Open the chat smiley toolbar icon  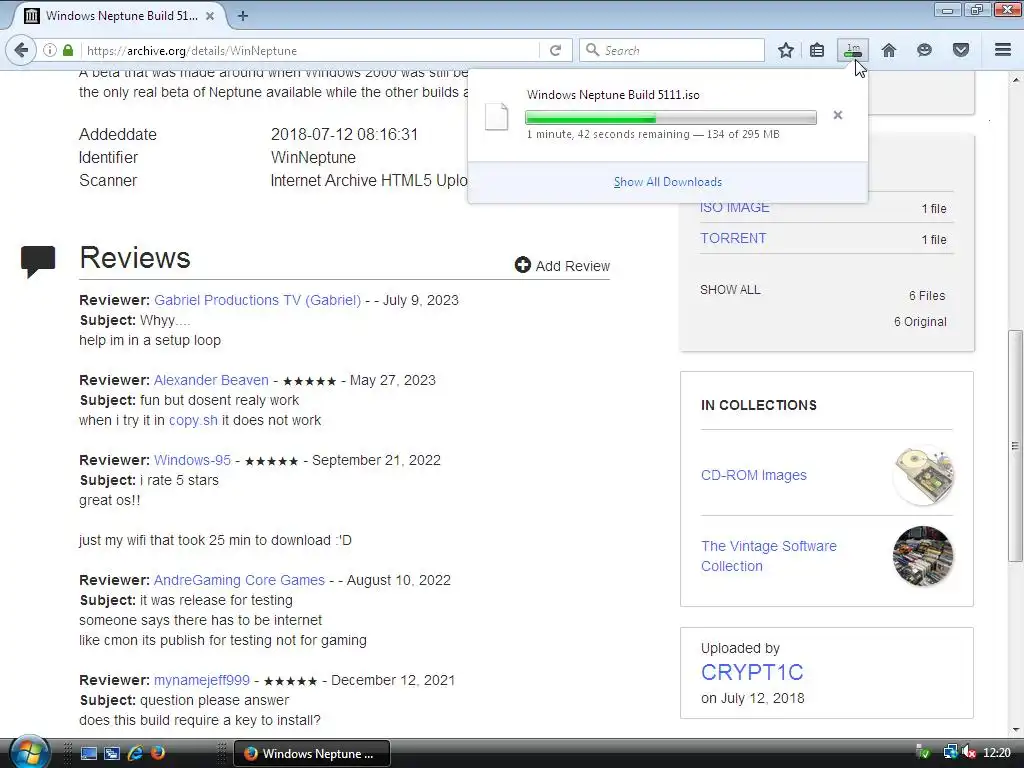(924, 50)
